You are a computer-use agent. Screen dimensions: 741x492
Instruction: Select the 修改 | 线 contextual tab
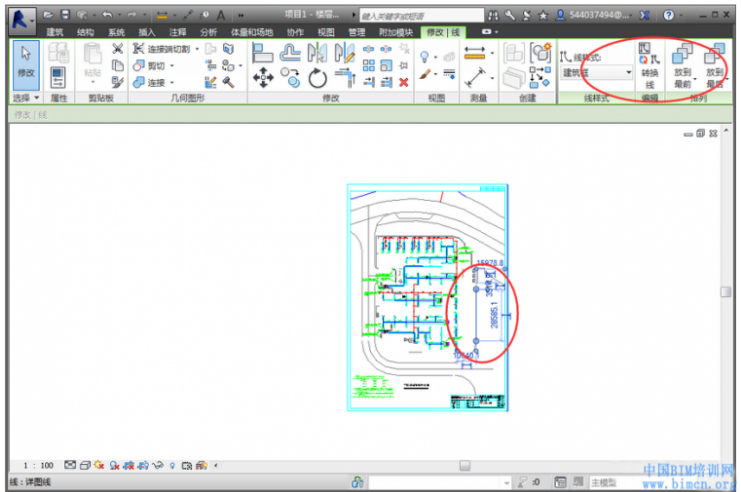[443, 32]
